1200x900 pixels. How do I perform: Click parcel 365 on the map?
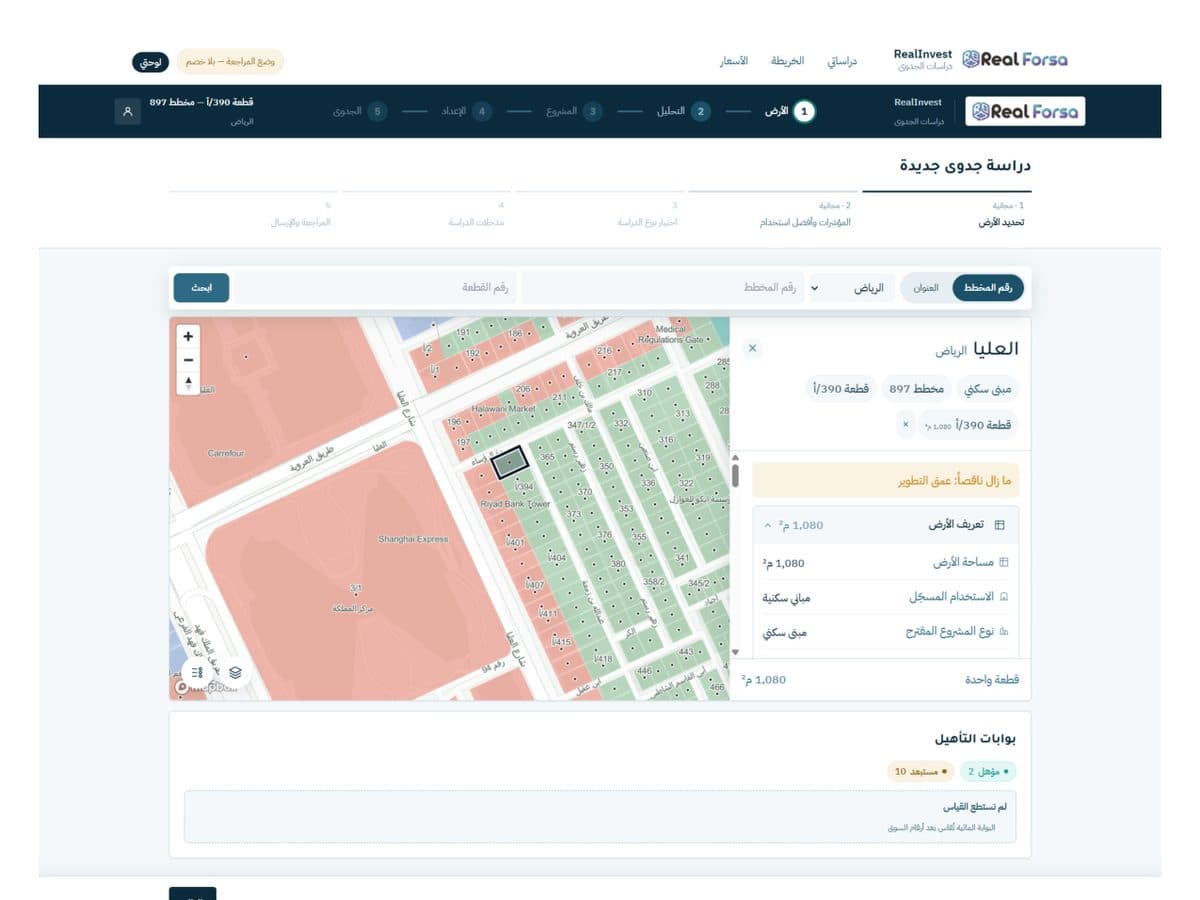[547, 457]
